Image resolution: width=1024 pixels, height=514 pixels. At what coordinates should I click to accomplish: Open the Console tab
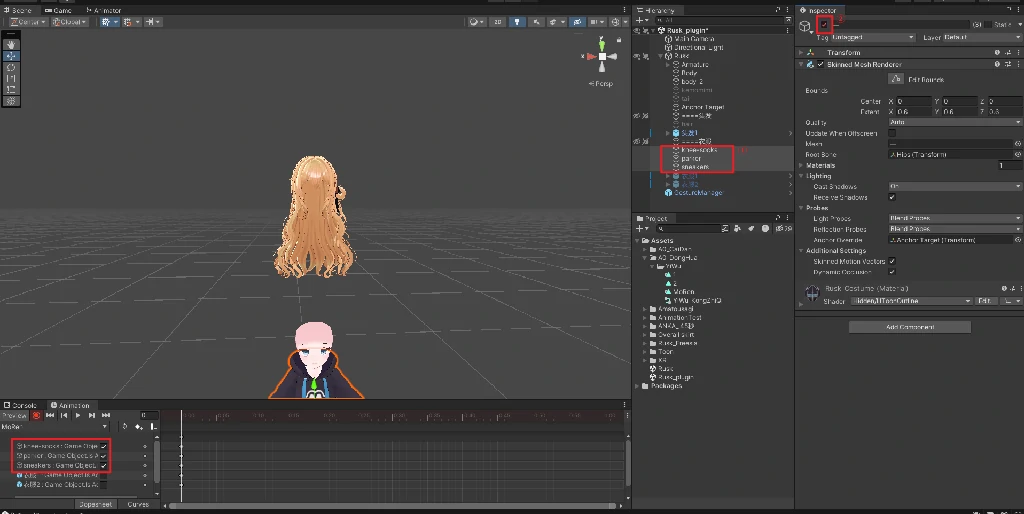click(22, 405)
